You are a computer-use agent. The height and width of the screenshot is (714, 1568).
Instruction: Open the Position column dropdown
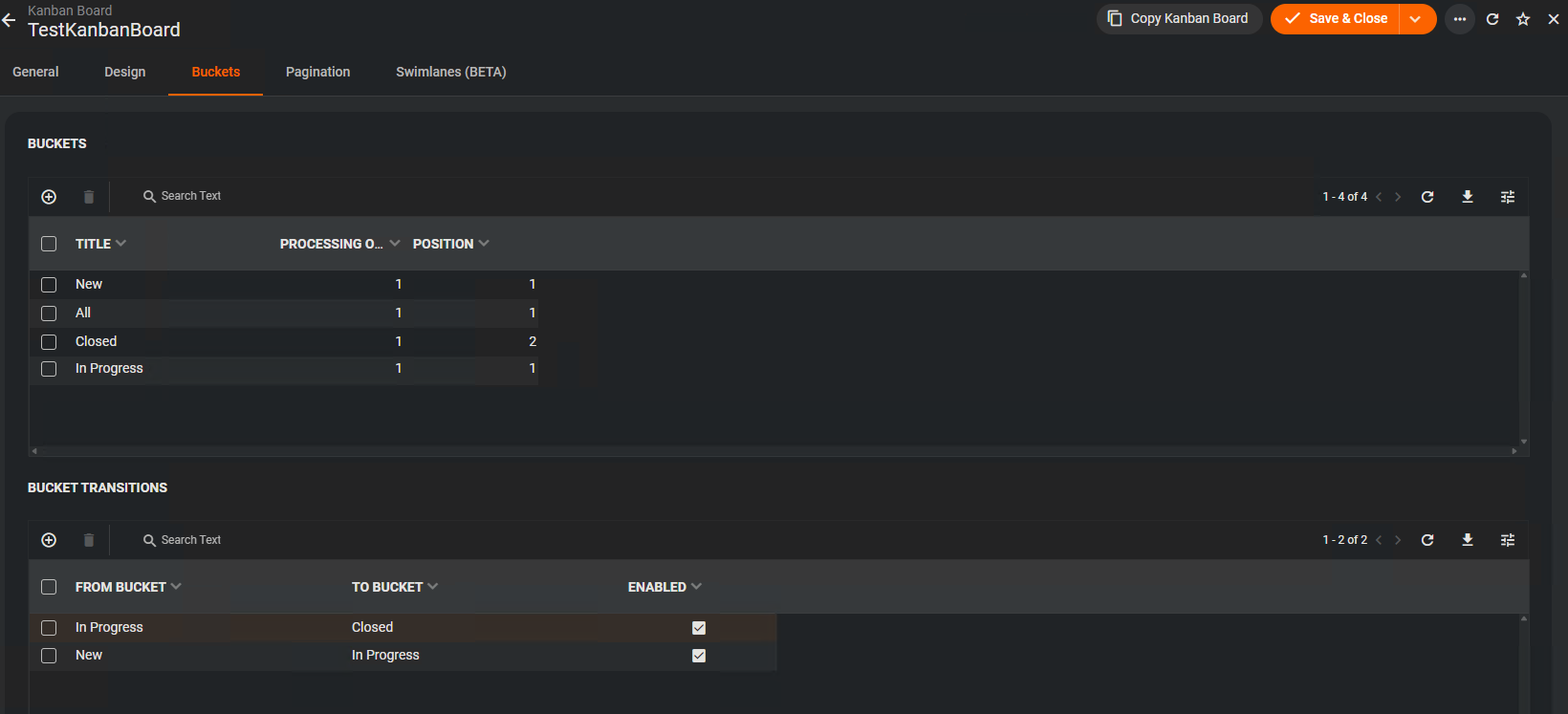point(484,244)
